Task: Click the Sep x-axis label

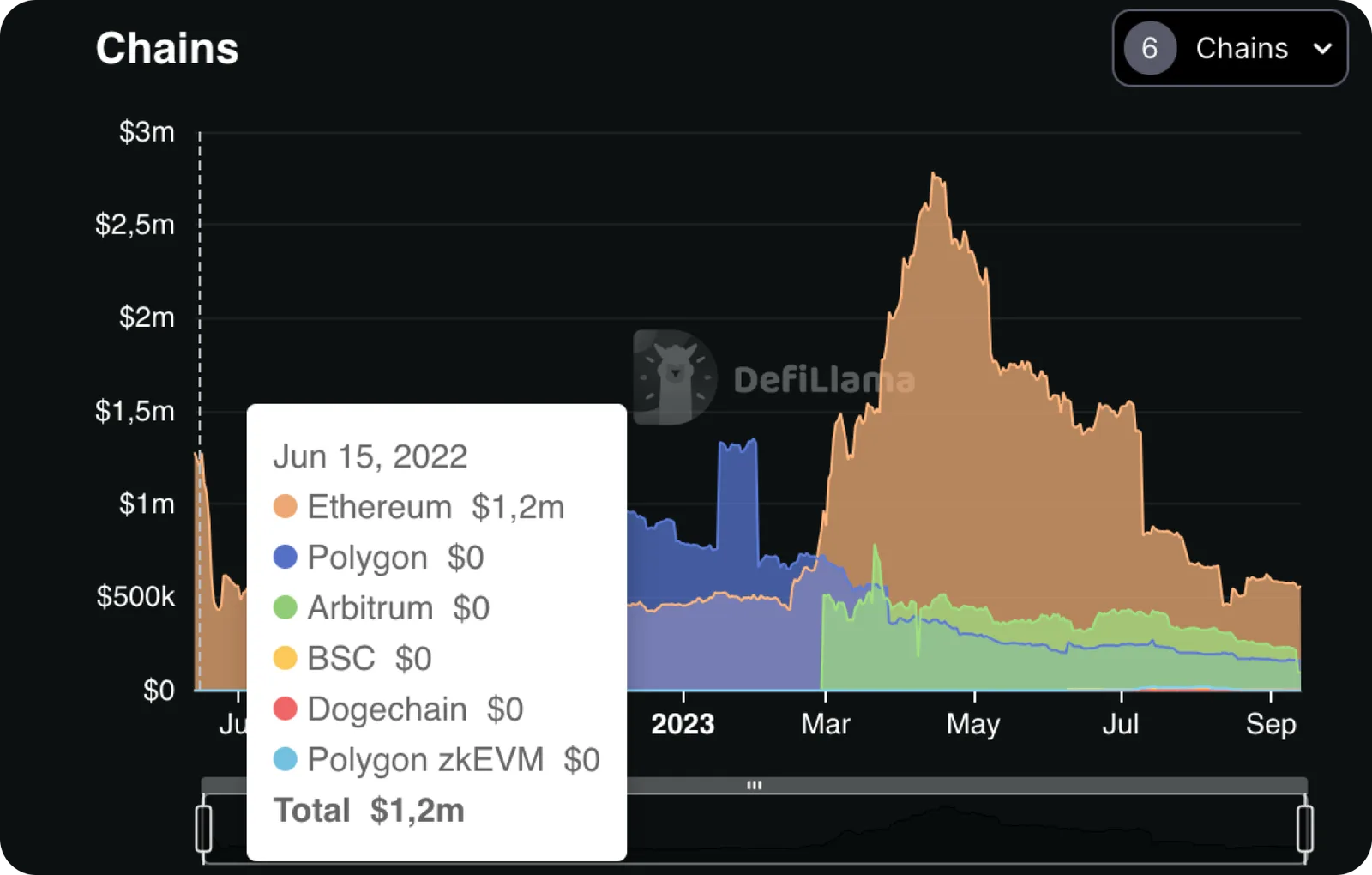Action: [1271, 725]
